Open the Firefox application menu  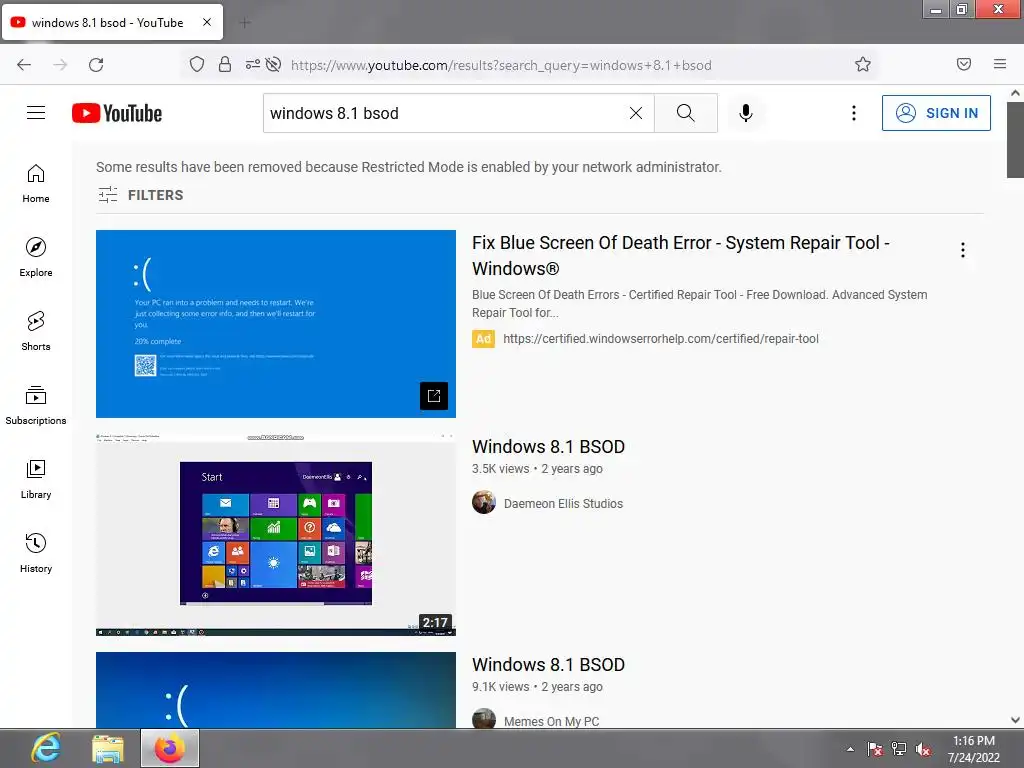[x=1000, y=64]
